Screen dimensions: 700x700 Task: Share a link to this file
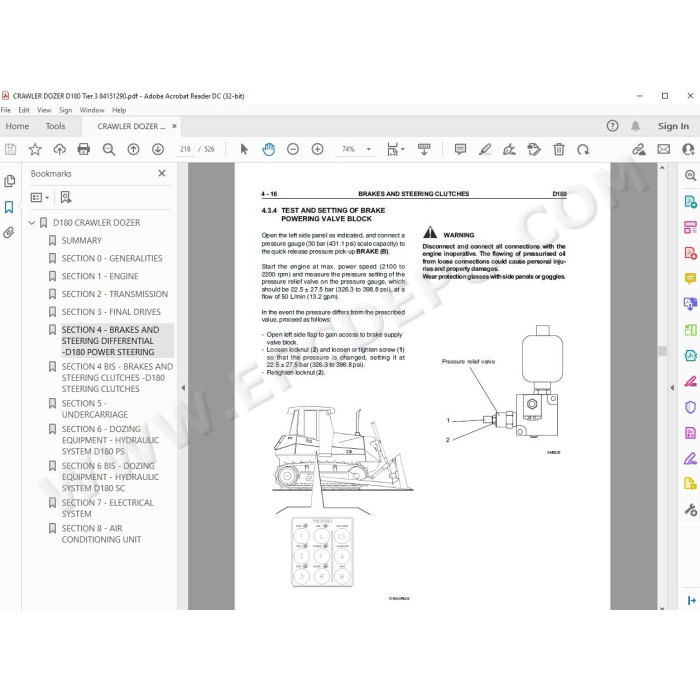[639, 149]
